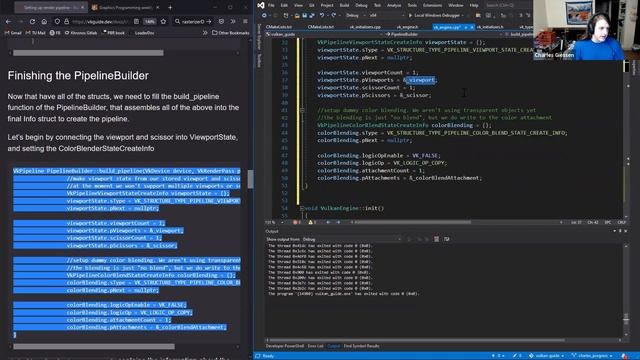Close the Graphics Programming tab
This screenshot has height=360, width=640.
[159, 7]
